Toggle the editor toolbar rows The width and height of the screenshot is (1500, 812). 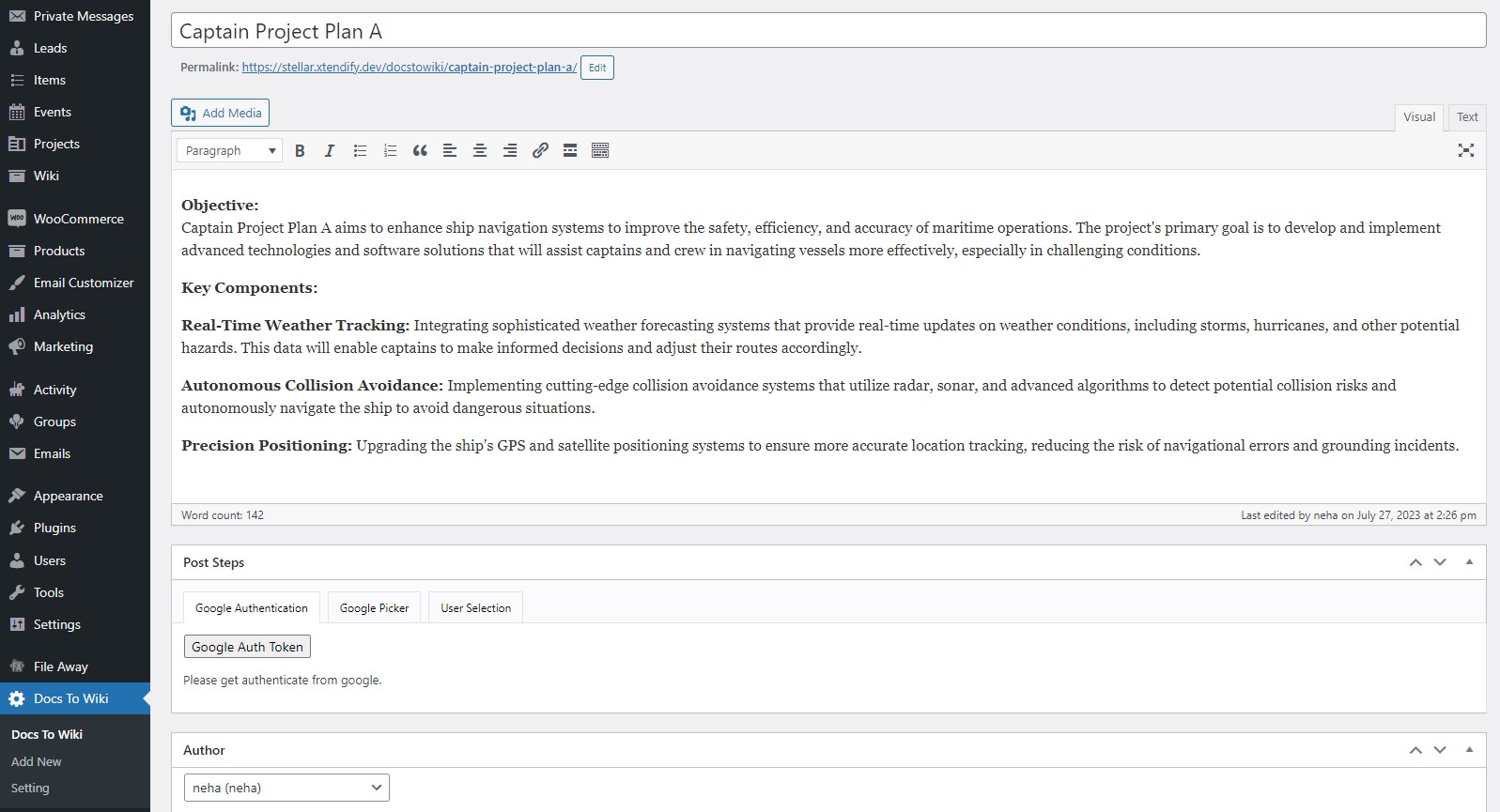pyautogui.click(x=600, y=150)
